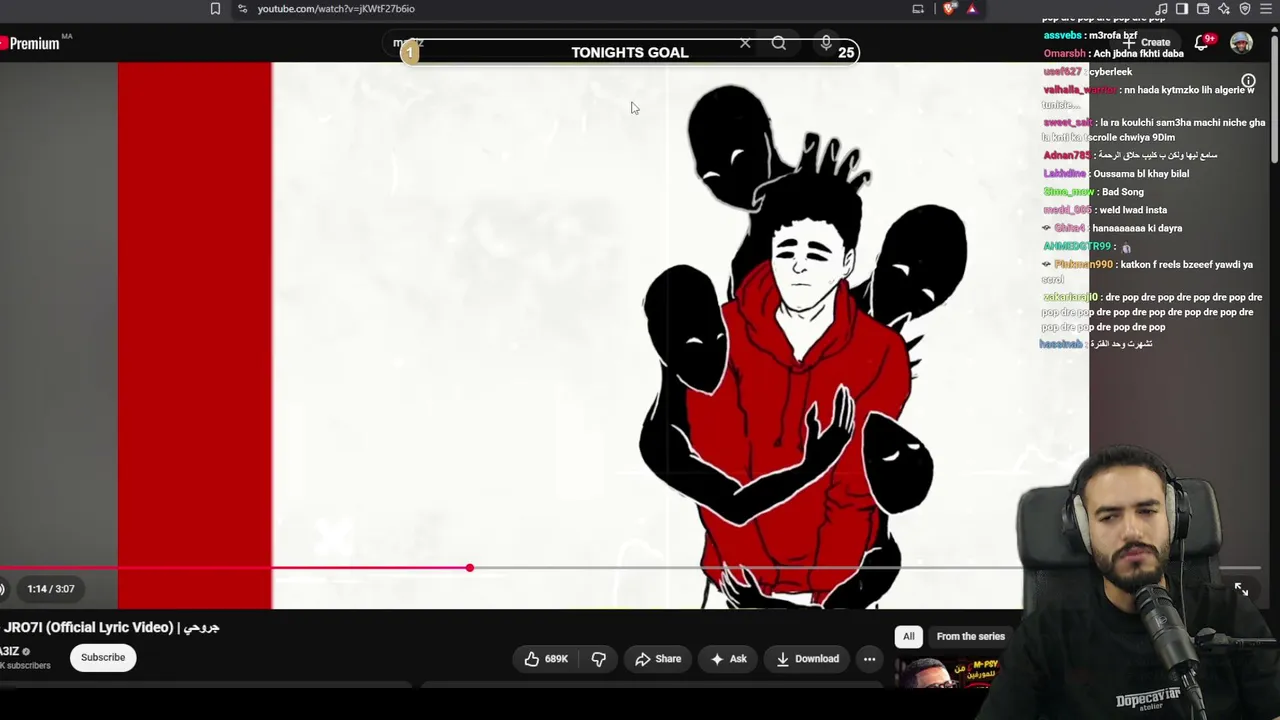The image size is (1280, 720).
Task: Open site settings icon beside the URL
Action: coord(242,9)
